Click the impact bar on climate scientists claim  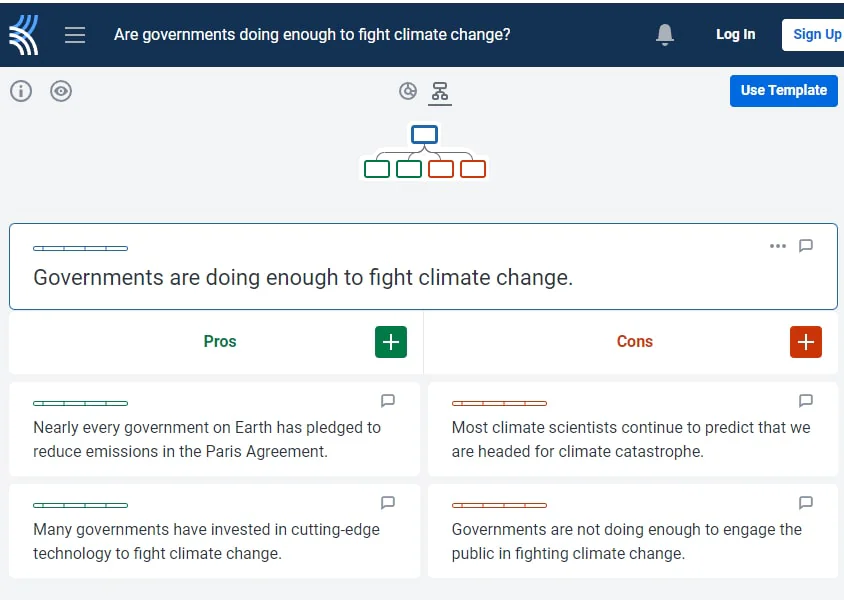click(x=499, y=403)
